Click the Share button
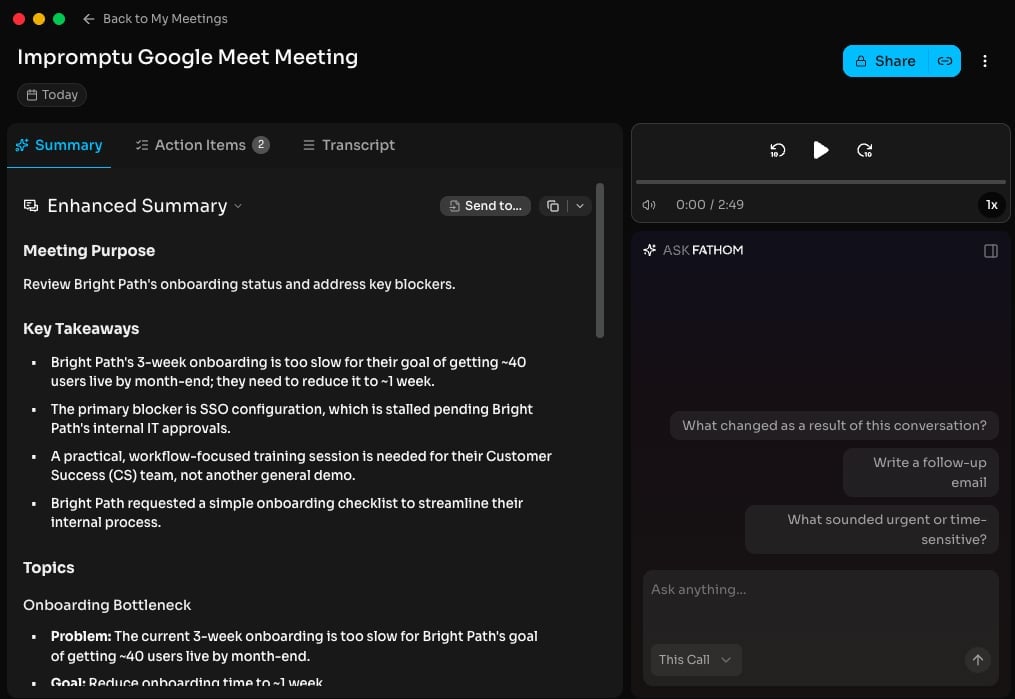Viewport: 1015px width, 699px height. (x=886, y=61)
